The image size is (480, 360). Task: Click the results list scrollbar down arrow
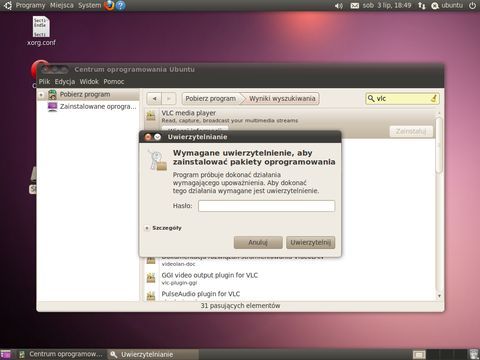tap(439, 296)
